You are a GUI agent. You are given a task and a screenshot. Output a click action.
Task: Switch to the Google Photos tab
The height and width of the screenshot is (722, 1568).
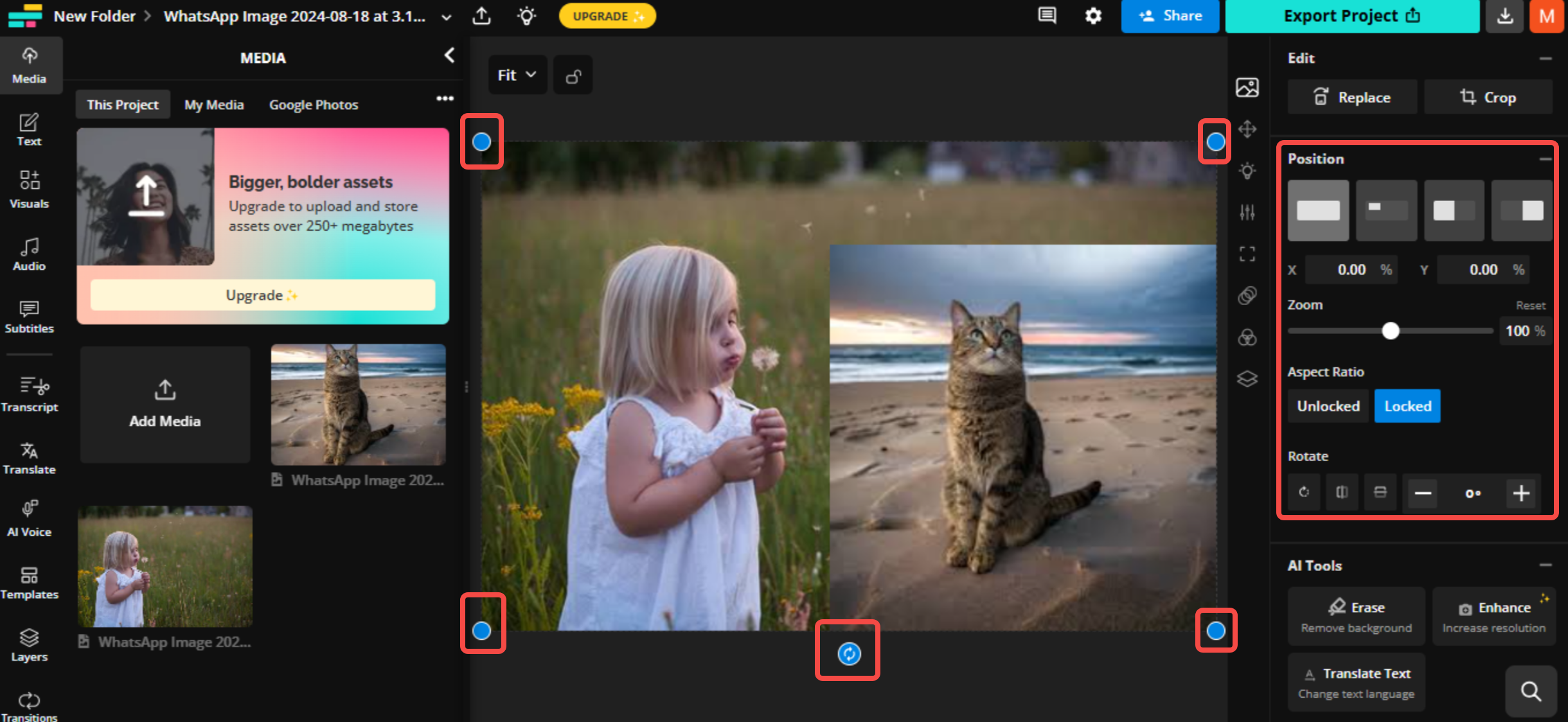313,105
